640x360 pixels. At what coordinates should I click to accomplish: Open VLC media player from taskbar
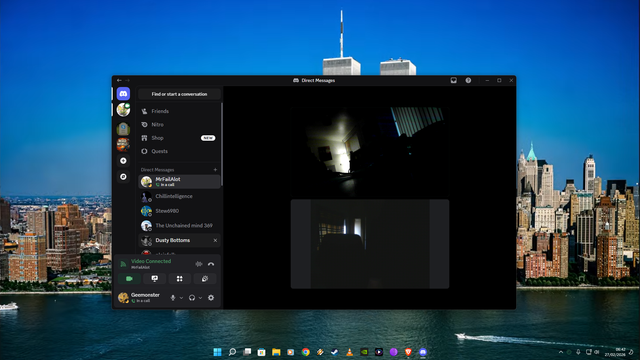coord(349,352)
